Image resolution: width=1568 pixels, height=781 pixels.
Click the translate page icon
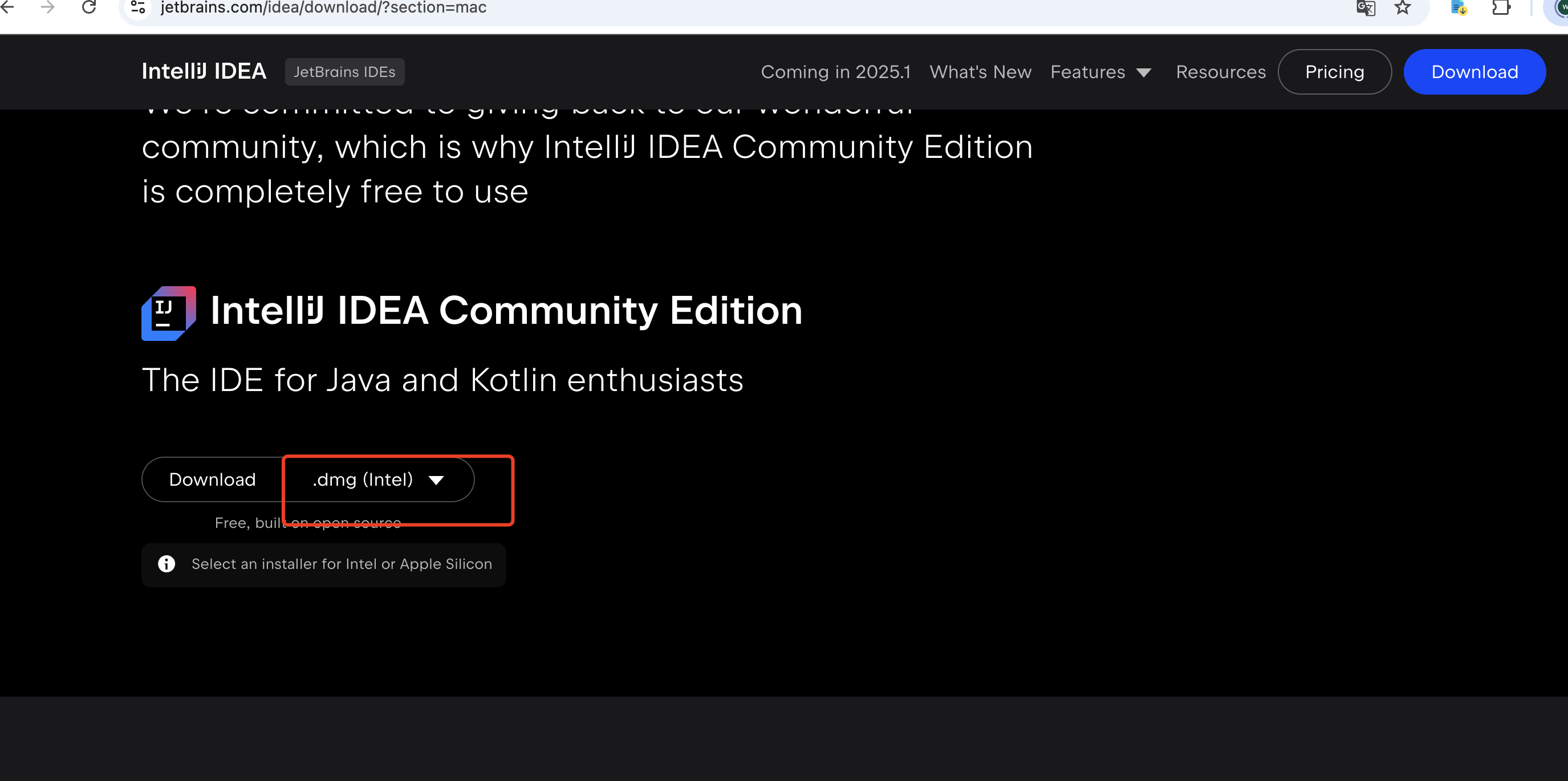(x=1366, y=8)
